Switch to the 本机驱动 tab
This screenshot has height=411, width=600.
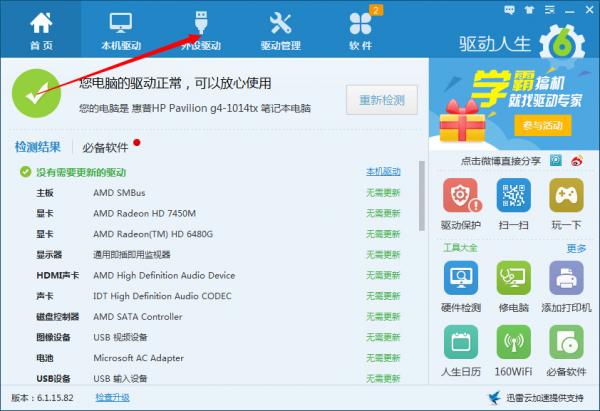pyautogui.click(x=121, y=31)
